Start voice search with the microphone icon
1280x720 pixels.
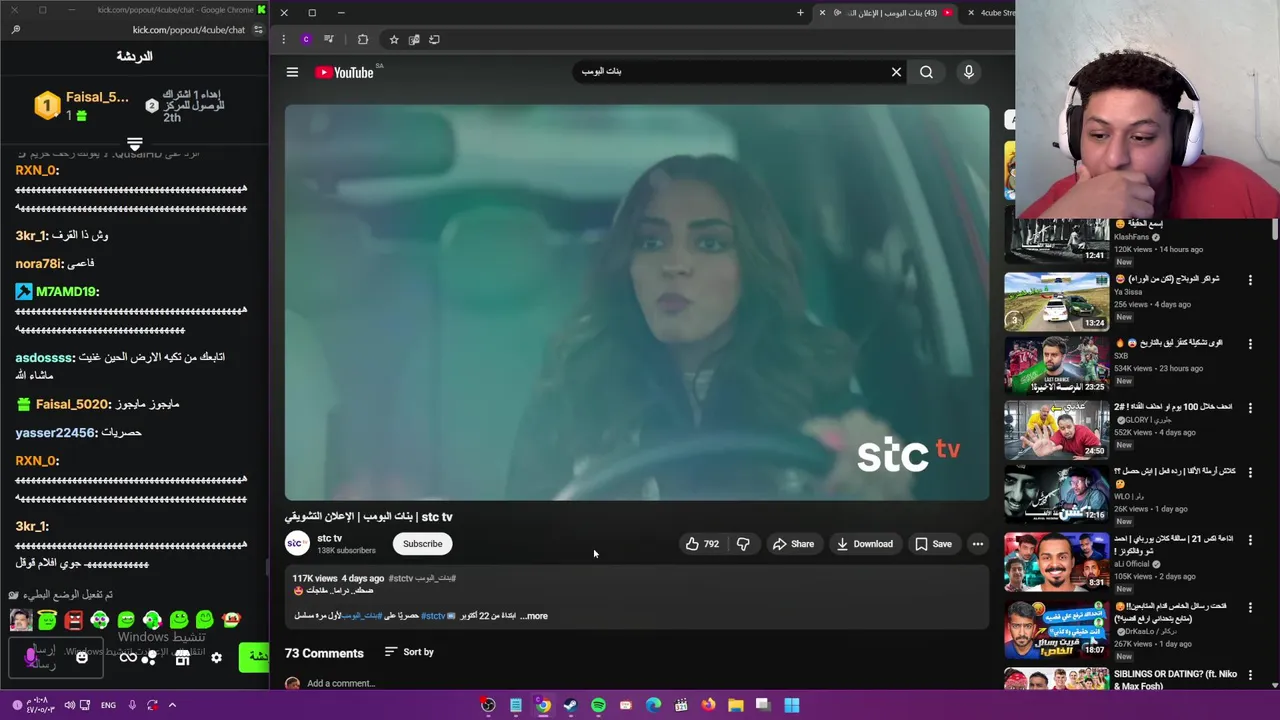tap(968, 72)
